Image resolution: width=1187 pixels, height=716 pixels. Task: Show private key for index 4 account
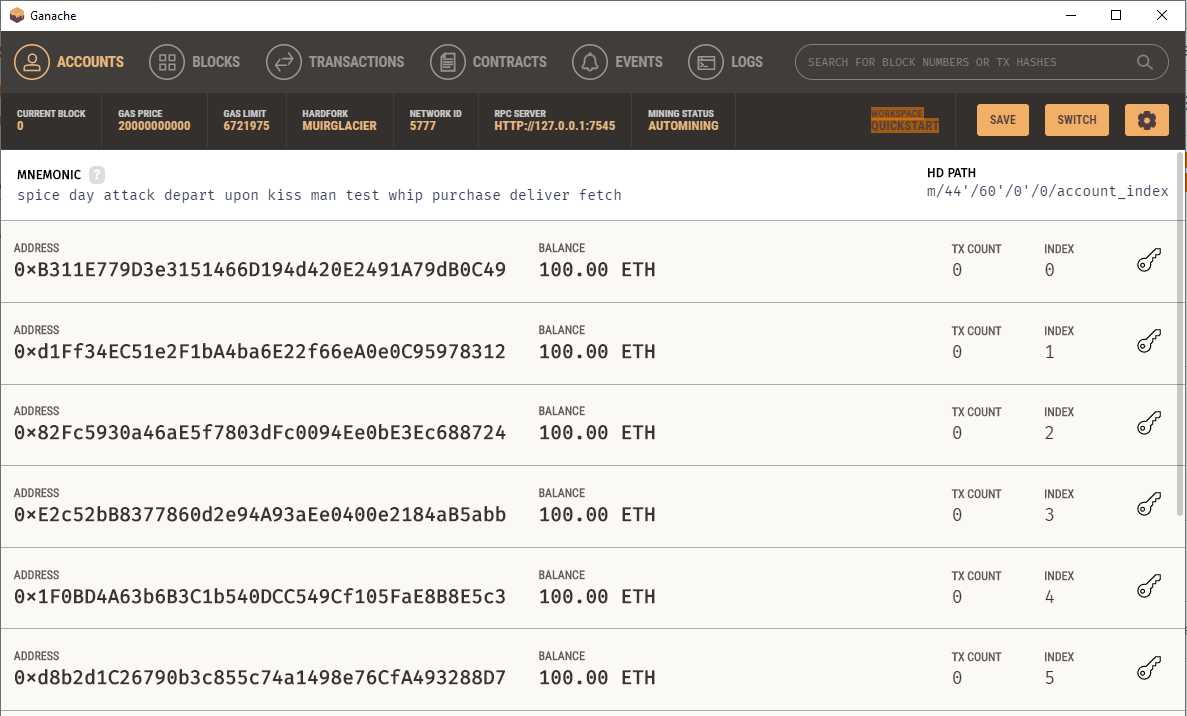coord(1148,587)
